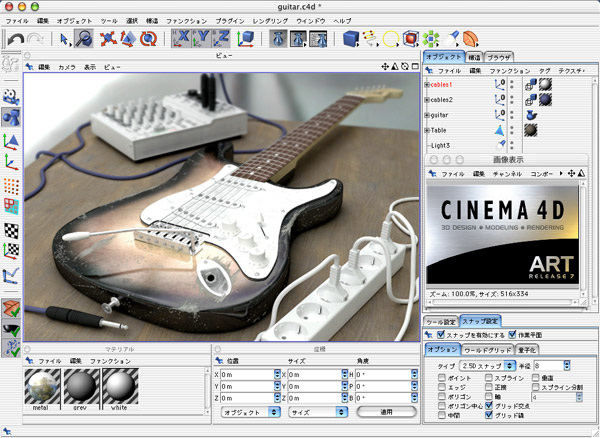600x438 pixels.
Task: Toggle the Z axis lock icon
Action: click(x=223, y=39)
